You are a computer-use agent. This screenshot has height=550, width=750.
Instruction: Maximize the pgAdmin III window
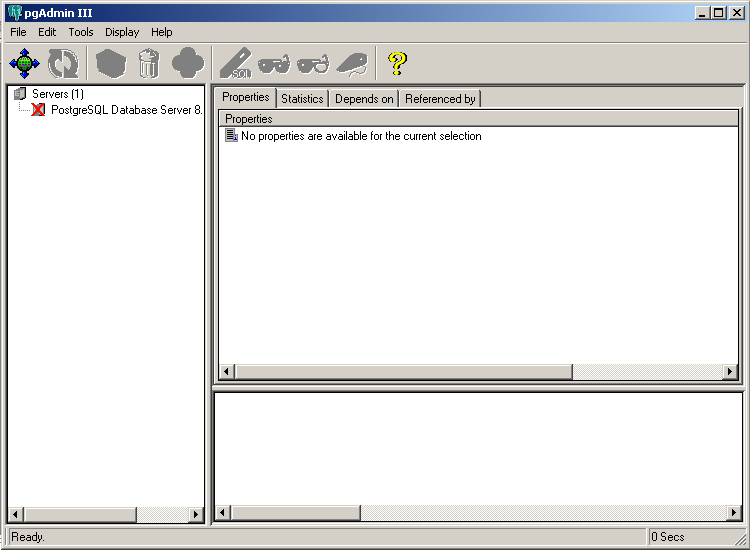(x=718, y=13)
